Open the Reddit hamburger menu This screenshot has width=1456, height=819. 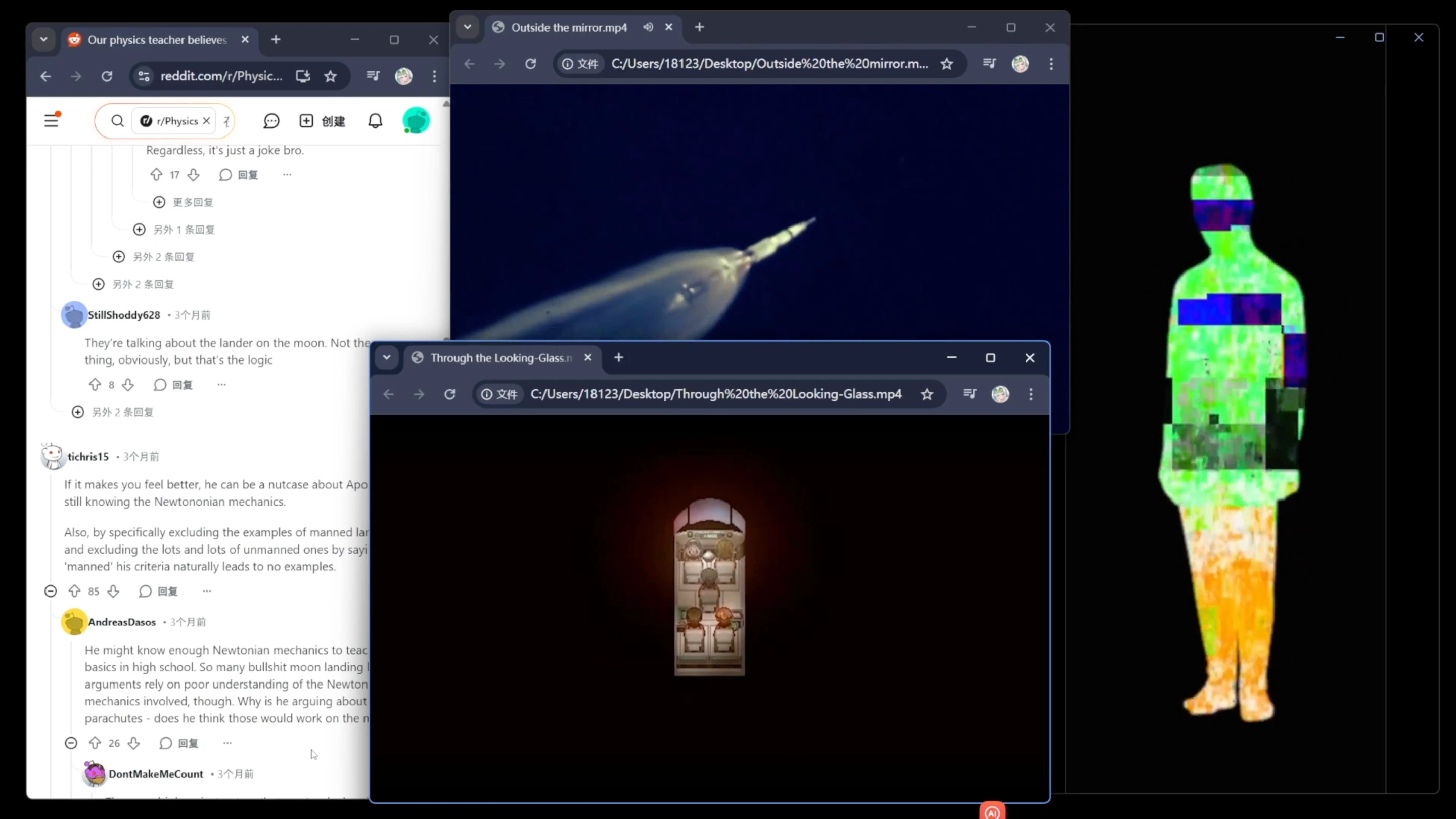[52, 120]
